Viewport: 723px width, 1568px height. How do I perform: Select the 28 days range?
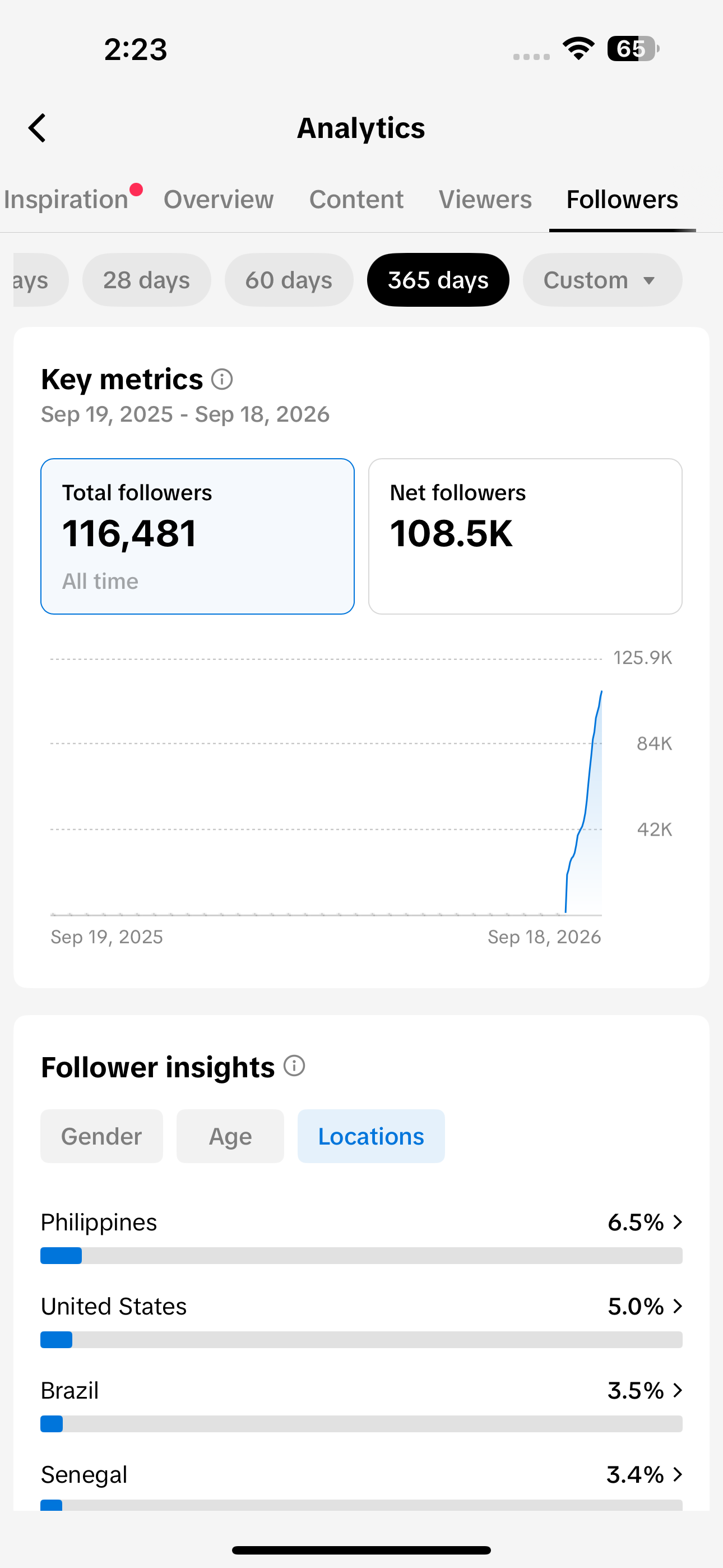[147, 280]
